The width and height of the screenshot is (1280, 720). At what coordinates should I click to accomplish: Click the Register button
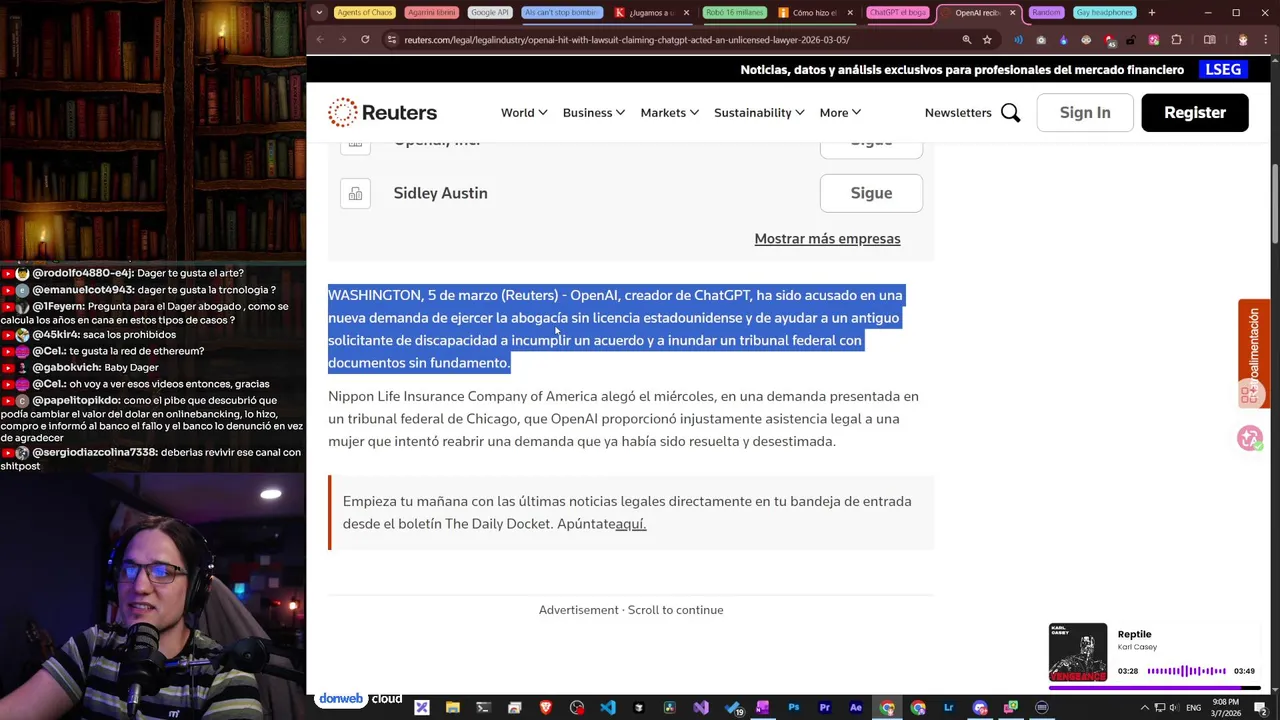click(1195, 113)
